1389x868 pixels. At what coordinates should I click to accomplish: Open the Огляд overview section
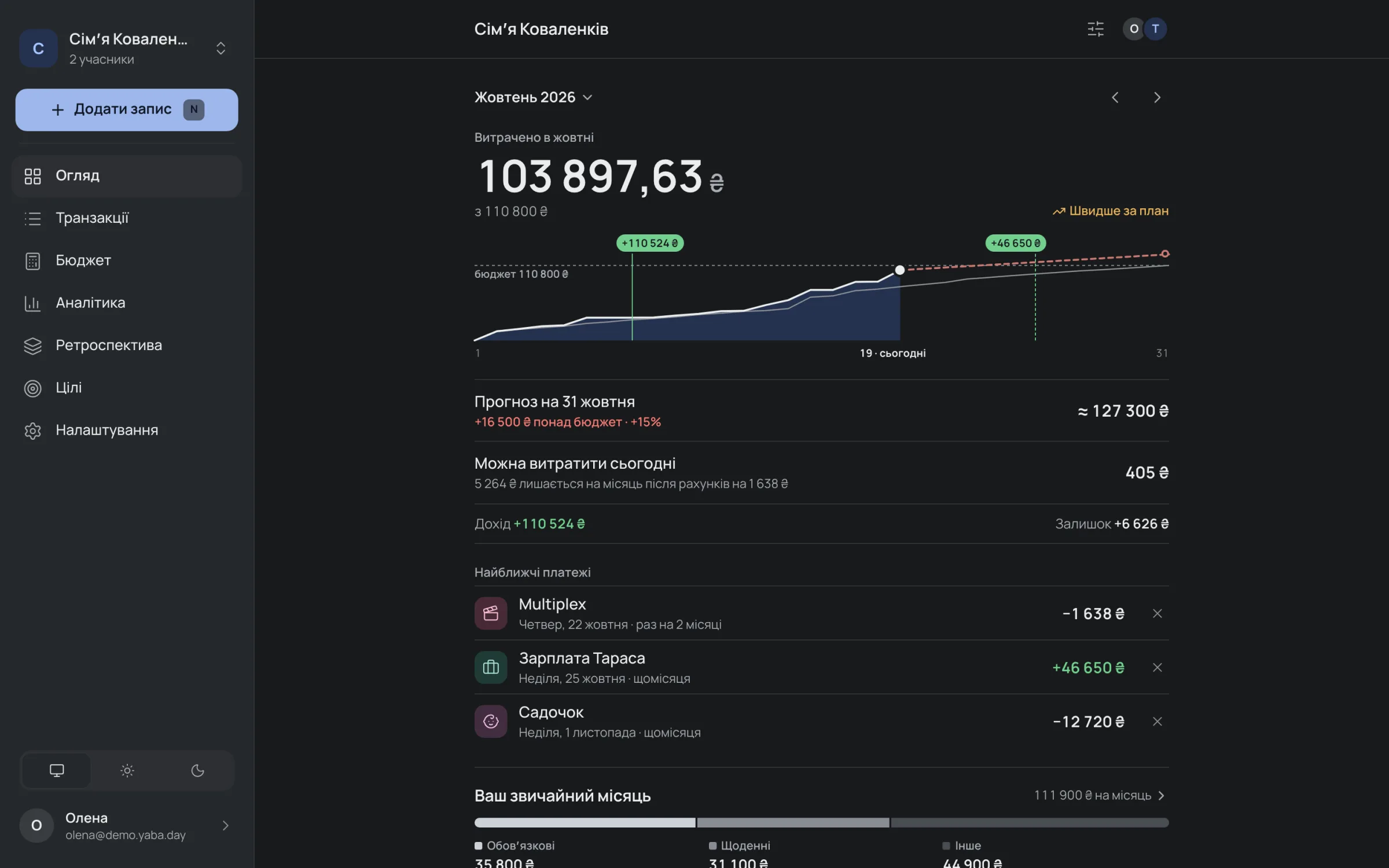pyautogui.click(x=126, y=176)
